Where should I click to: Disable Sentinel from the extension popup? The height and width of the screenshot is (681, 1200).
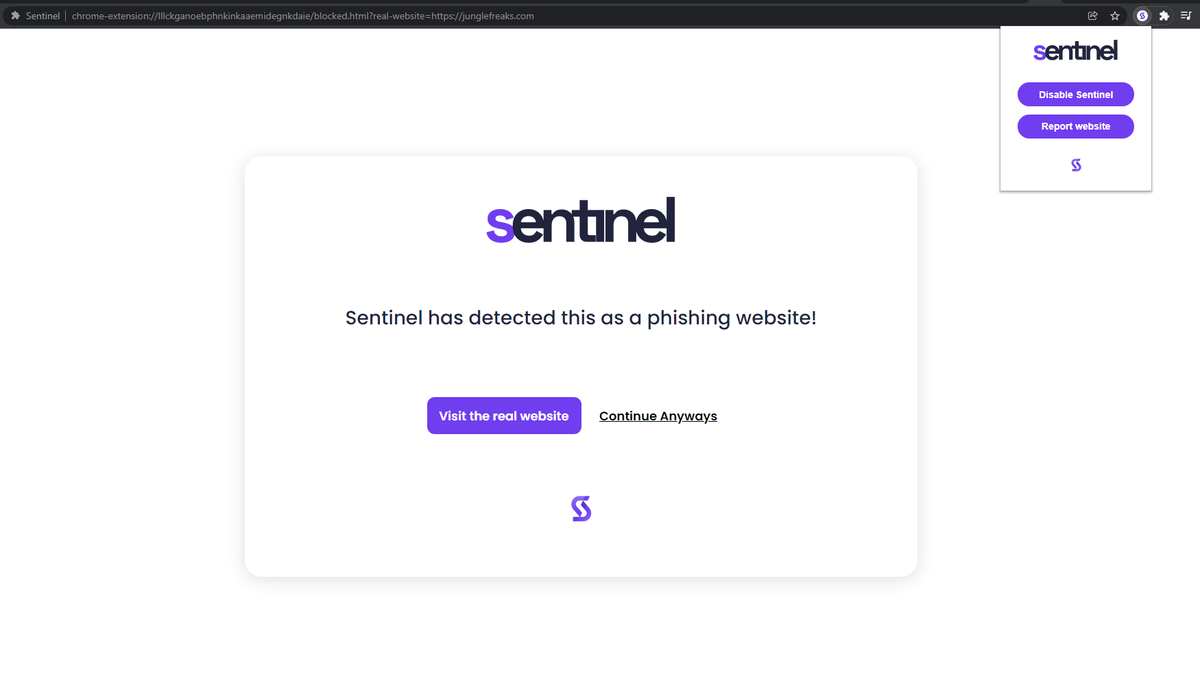coord(1075,95)
